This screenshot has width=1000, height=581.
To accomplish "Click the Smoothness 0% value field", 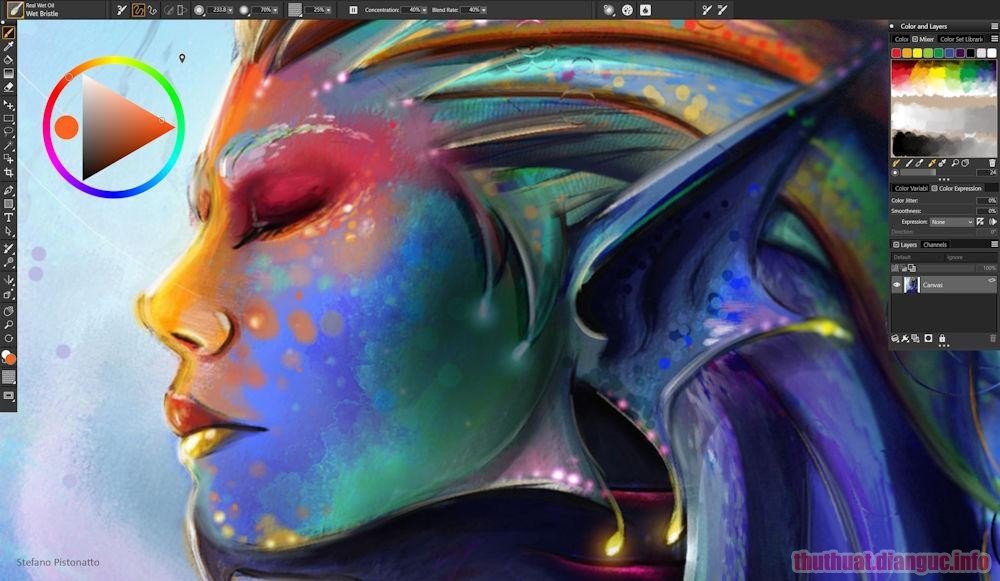I will (x=986, y=210).
